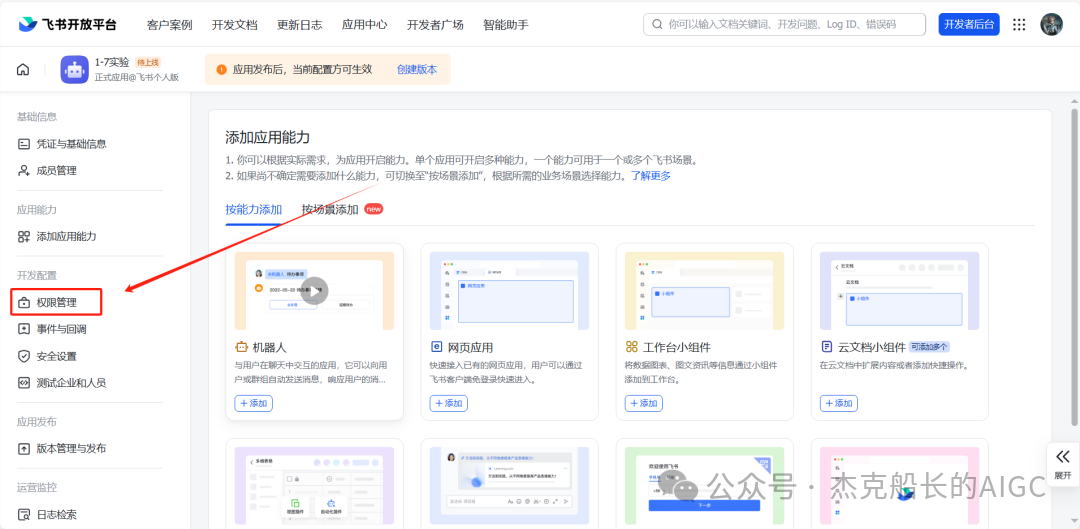Click the 权限管理 lock icon
The height and width of the screenshot is (529, 1080).
tap(23, 302)
